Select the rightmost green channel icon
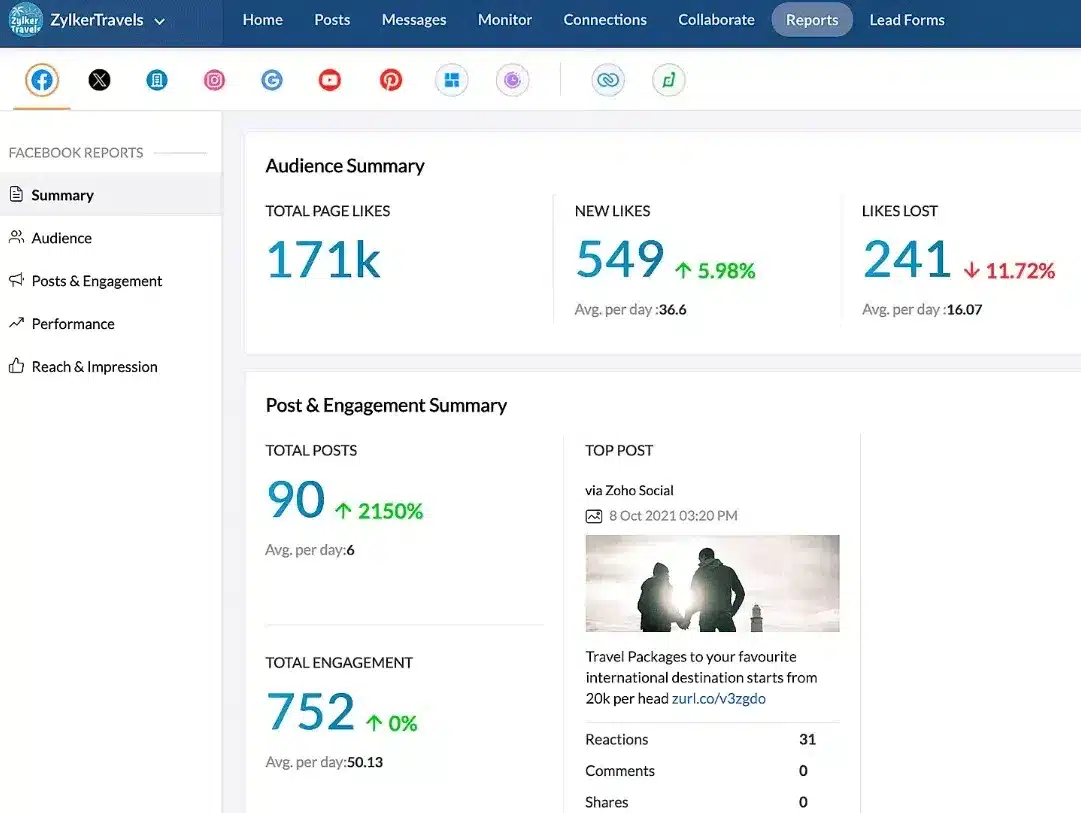1081x813 pixels. click(668, 79)
